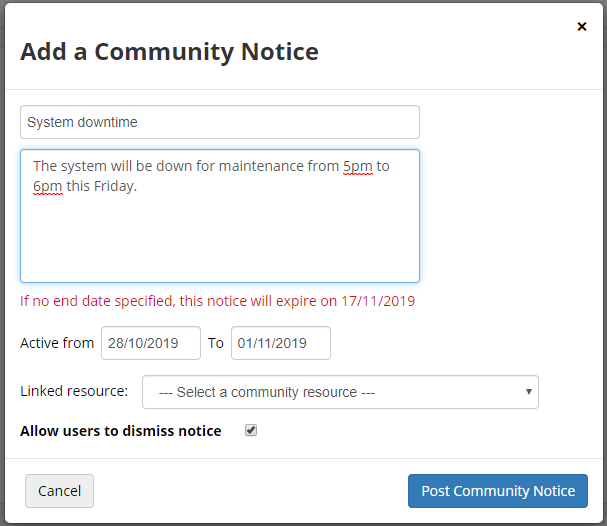Click the 'Allow users to dismiss notice' label
The width and height of the screenshot is (607, 526).
click(121, 431)
